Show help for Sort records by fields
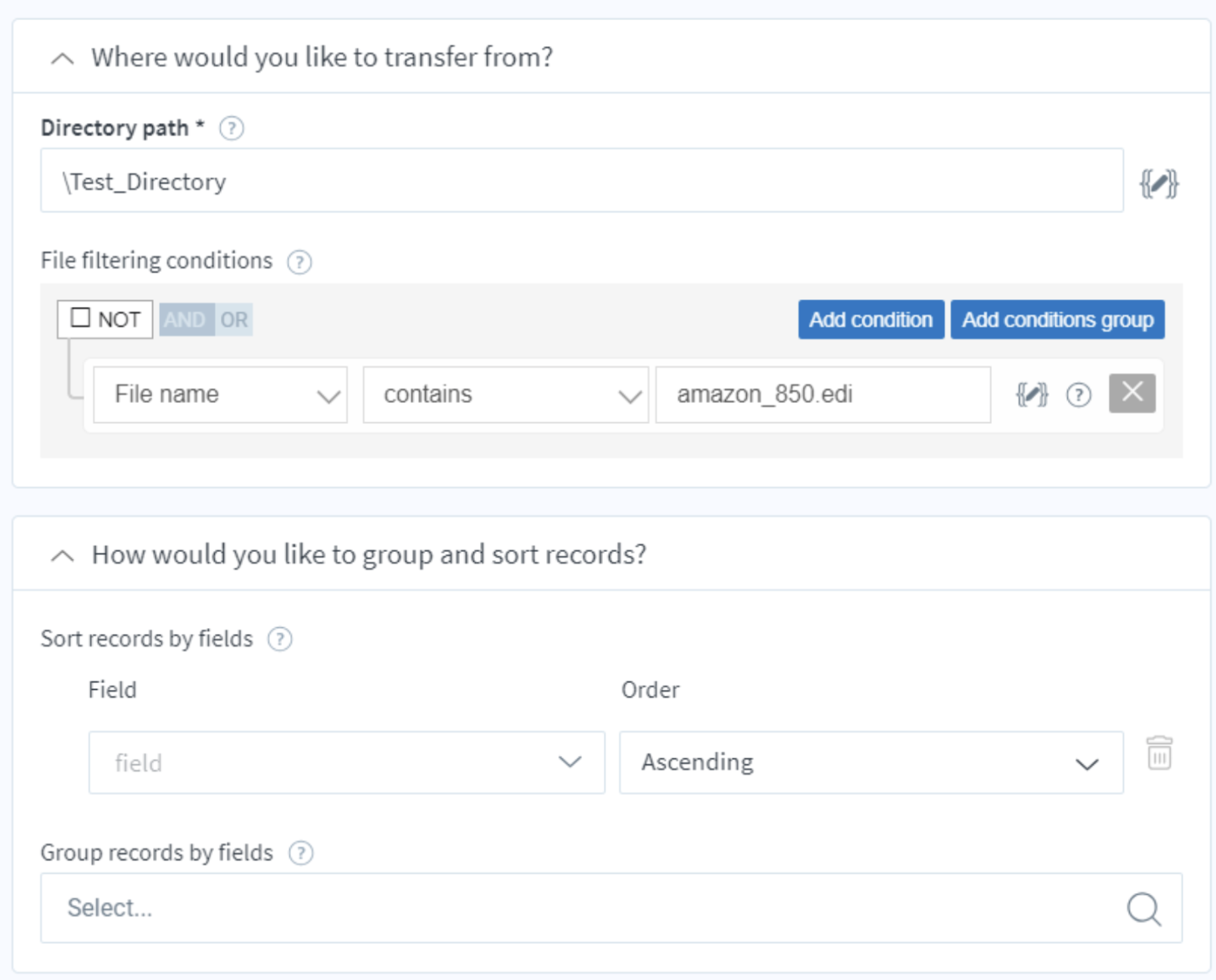Image resolution: width=1216 pixels, height=980 pixels. tap(279, 640)
